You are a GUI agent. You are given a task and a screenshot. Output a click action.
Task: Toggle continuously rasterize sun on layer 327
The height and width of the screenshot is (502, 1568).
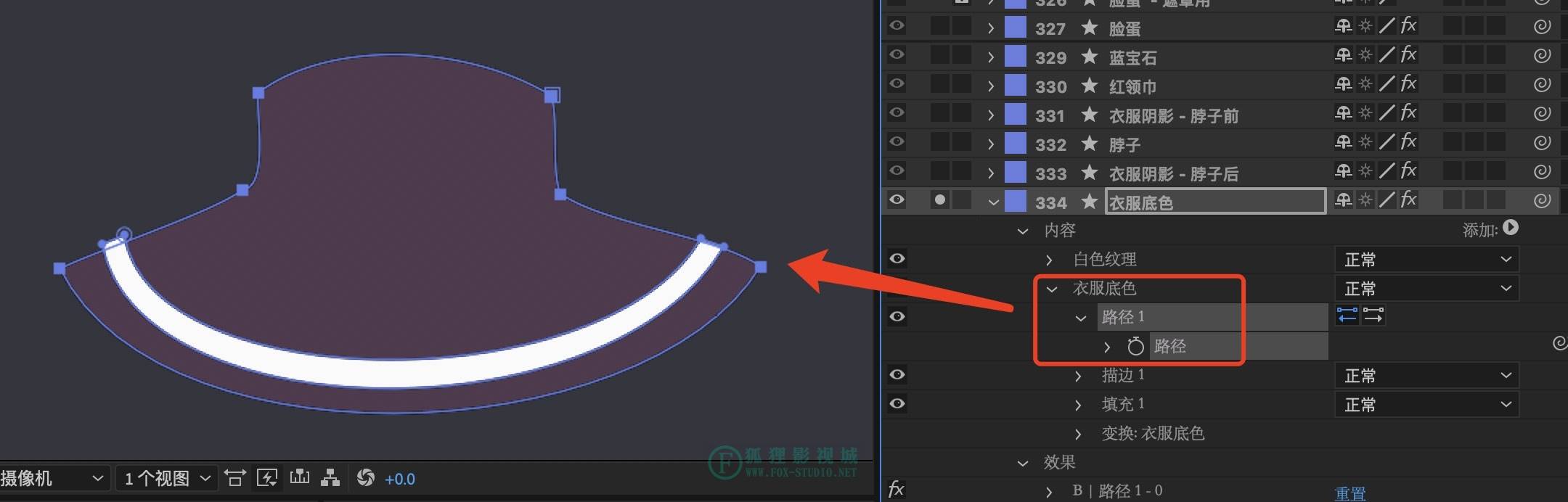(x=1365, y=27)
